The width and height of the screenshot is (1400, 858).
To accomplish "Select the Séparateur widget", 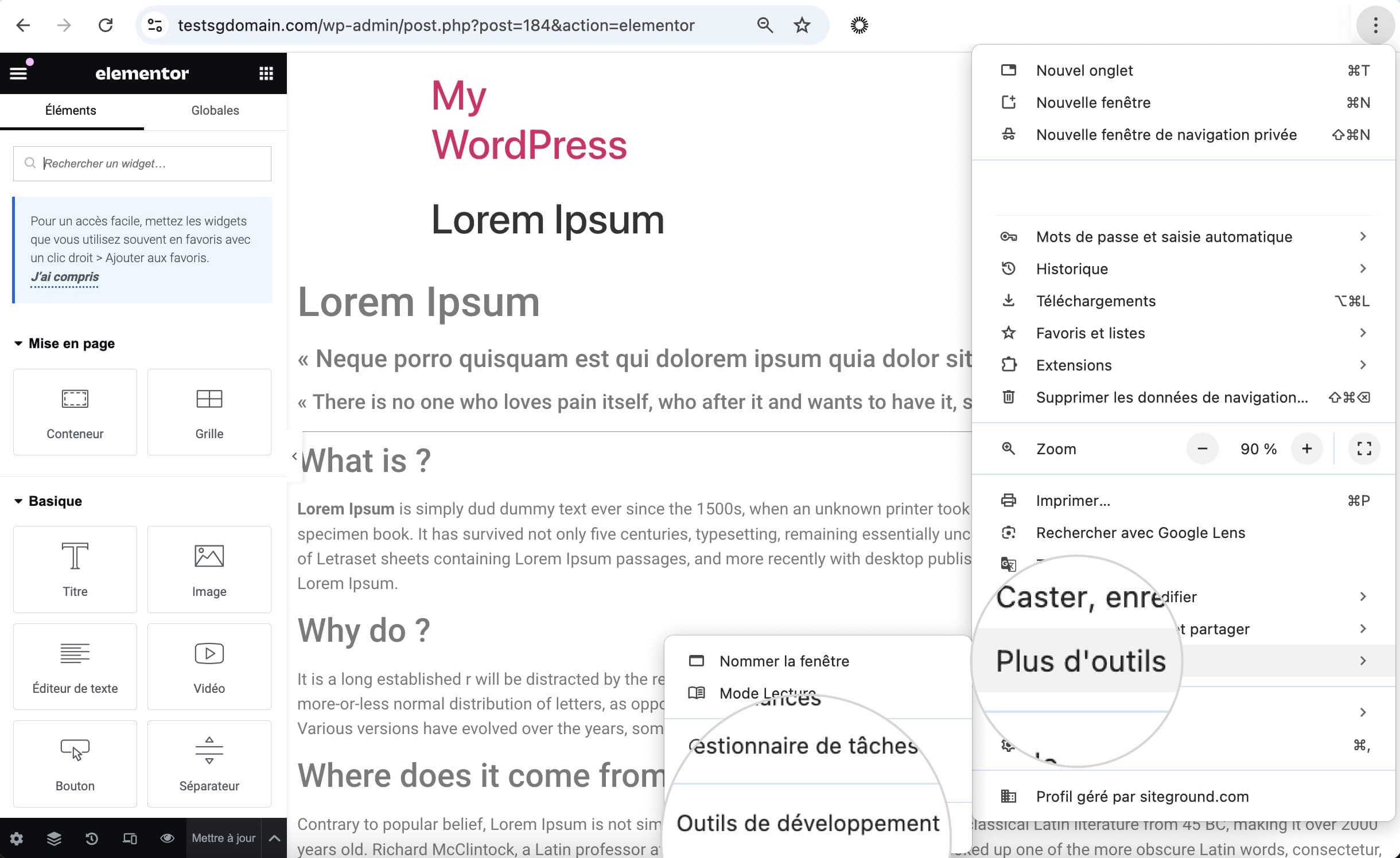I will (x=209, y=763).
